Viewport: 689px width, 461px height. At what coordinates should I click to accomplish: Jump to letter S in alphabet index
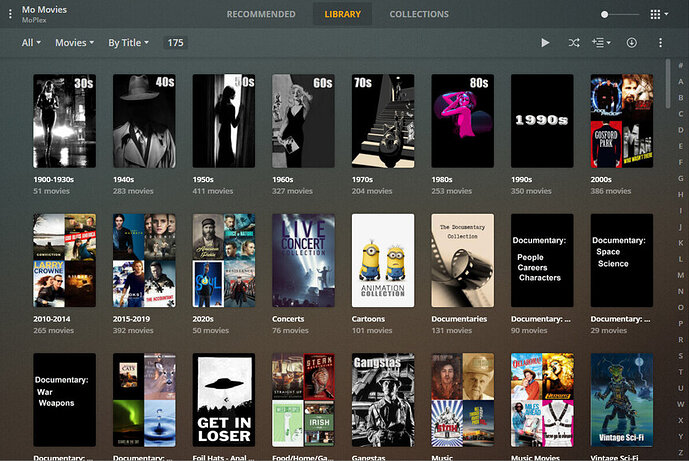[x=680, y=356]
